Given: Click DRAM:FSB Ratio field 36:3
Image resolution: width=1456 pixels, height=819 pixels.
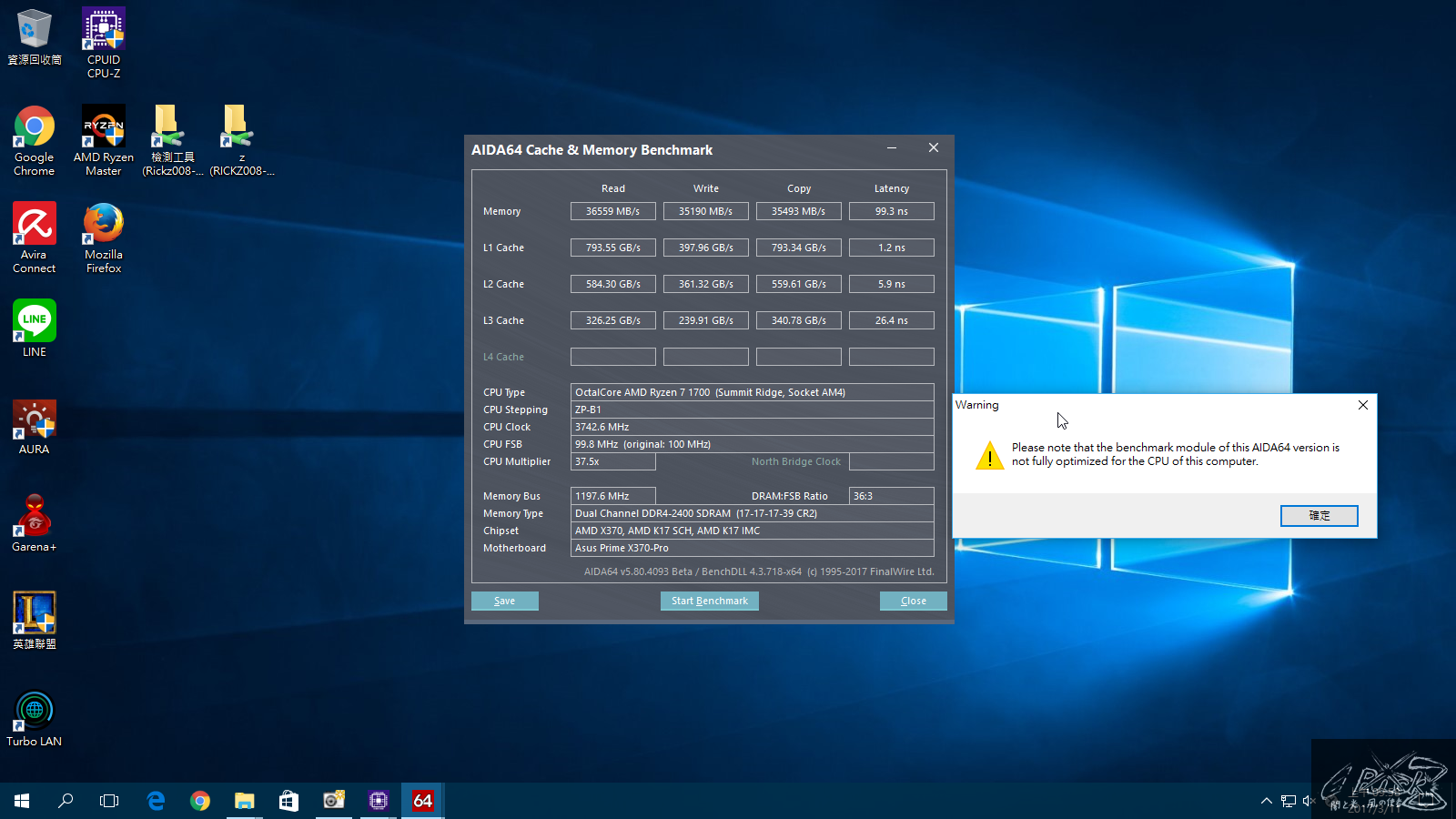Looking at the screenshot, I should point(892,496).
